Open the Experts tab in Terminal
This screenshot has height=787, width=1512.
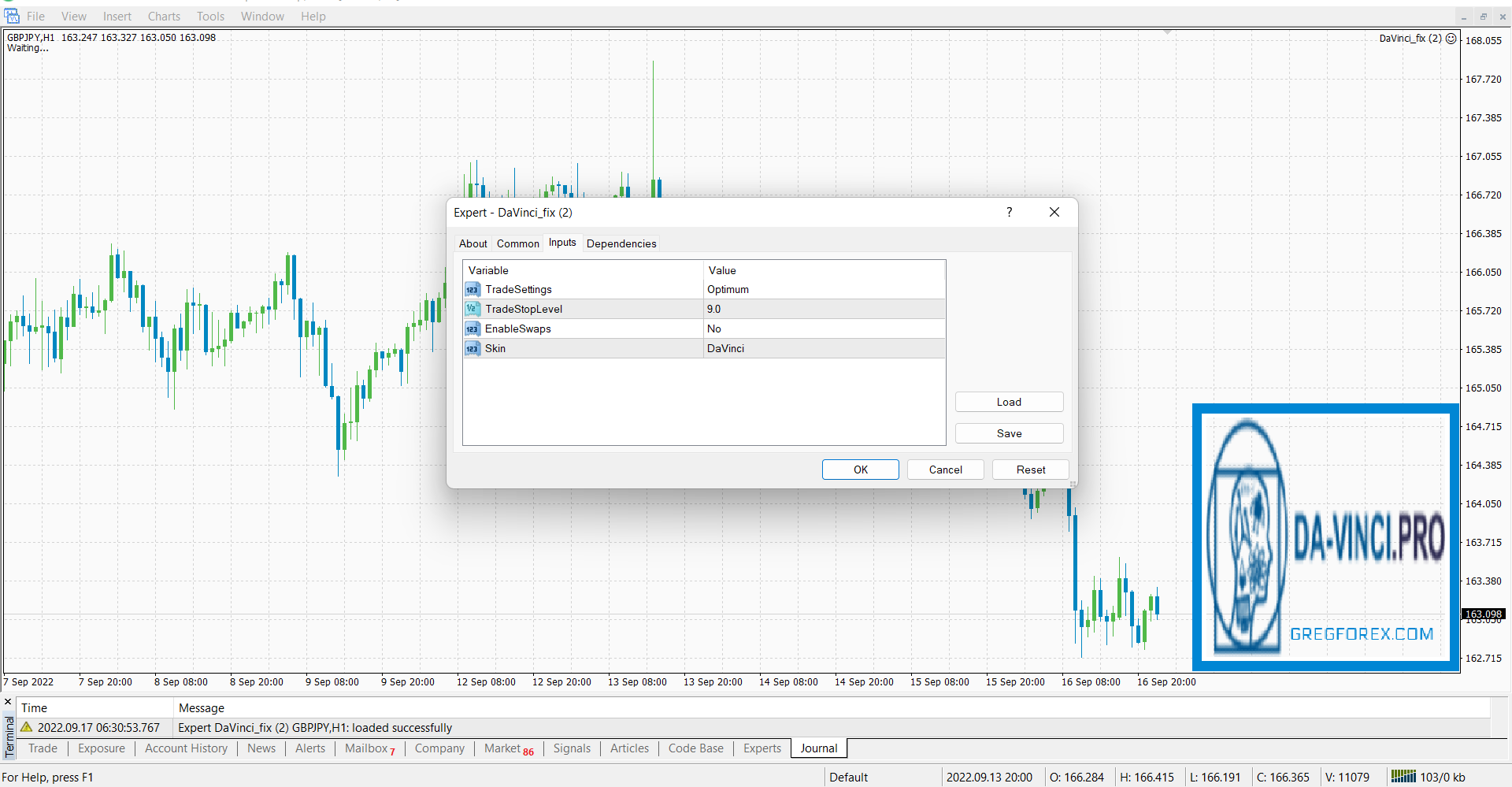pyautogui.click(x=762, y=748)
